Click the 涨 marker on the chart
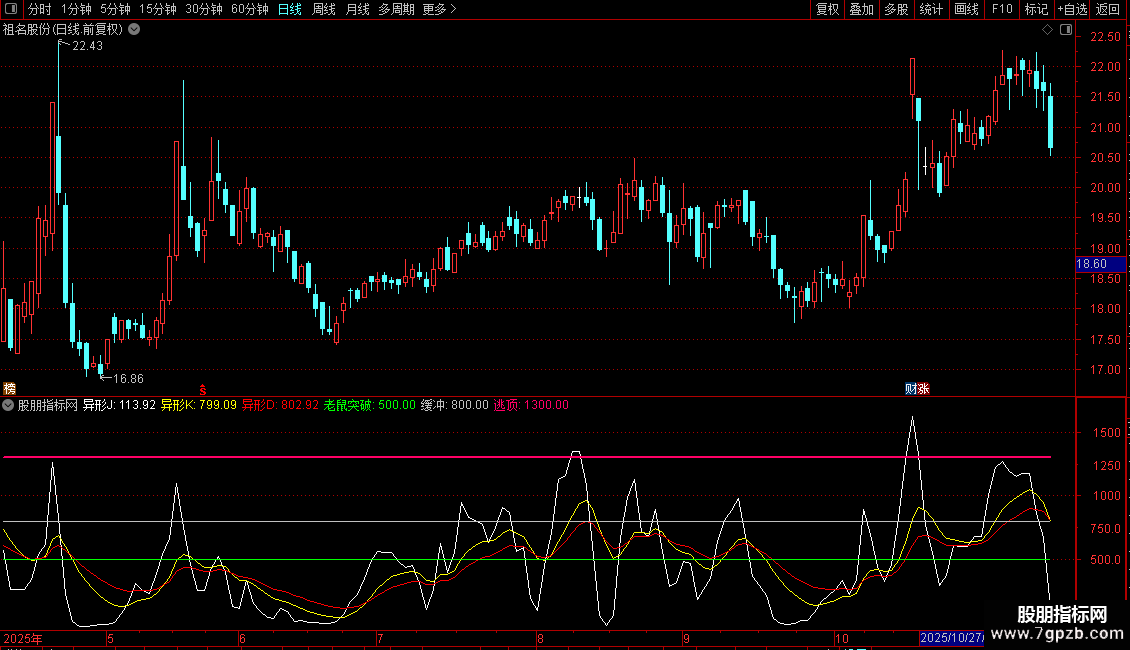1130x650 pixels. click(924, 388)
